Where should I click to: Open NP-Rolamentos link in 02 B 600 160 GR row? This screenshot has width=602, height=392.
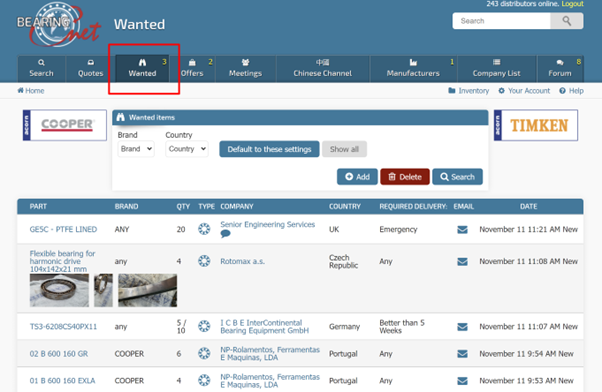[x=270, y=354]
